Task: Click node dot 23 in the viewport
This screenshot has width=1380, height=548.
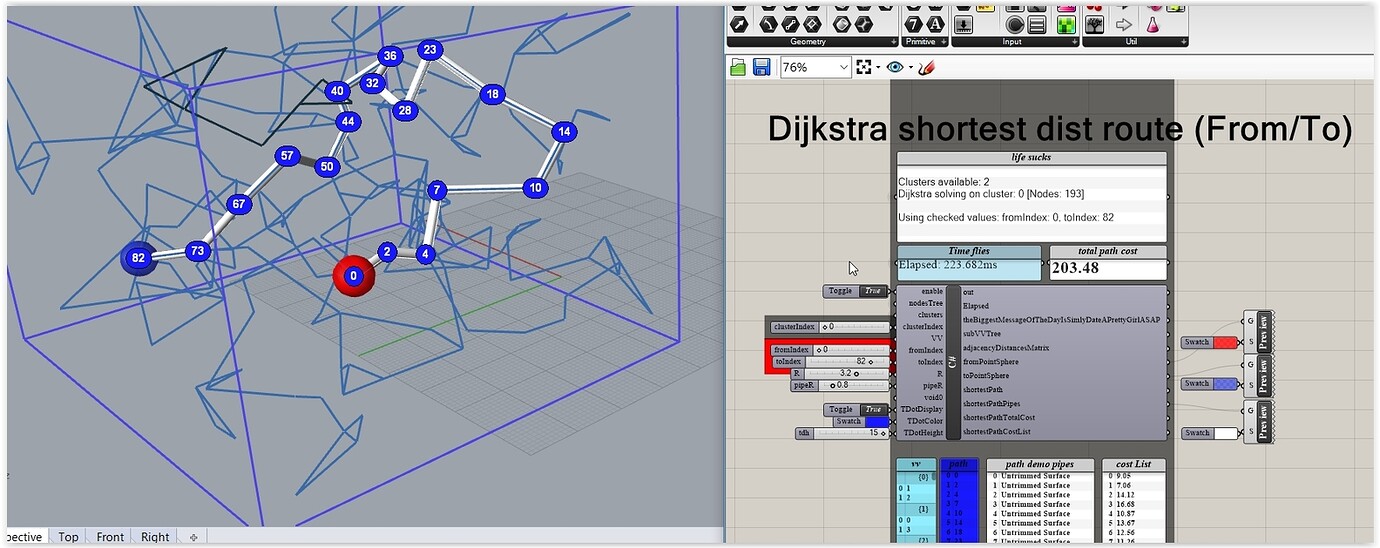Action: [x=430, y=49]
